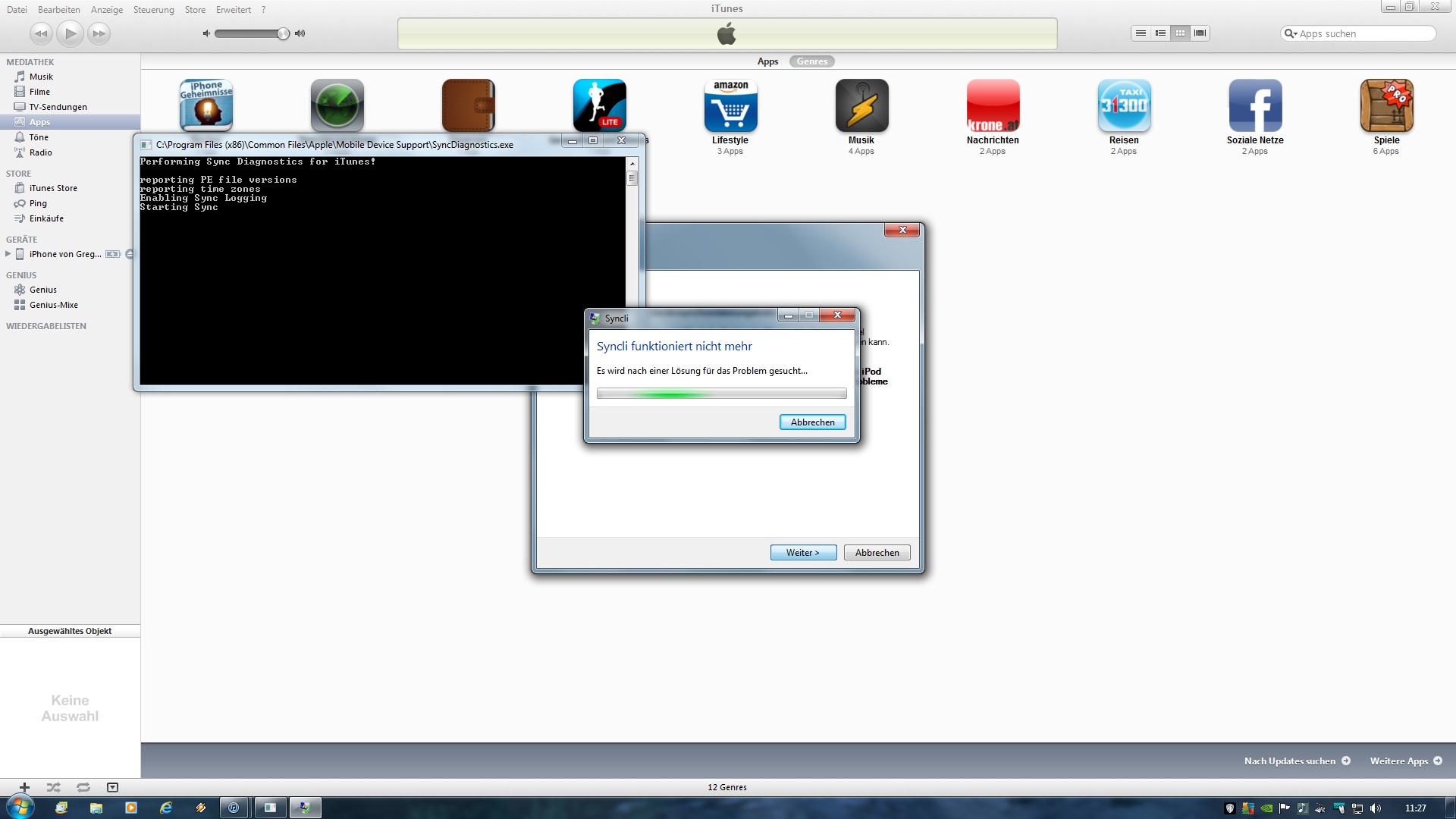The height and width of the screenshot is (819, 1456).
Task: Open the Store menu
Action: (195, 10)
